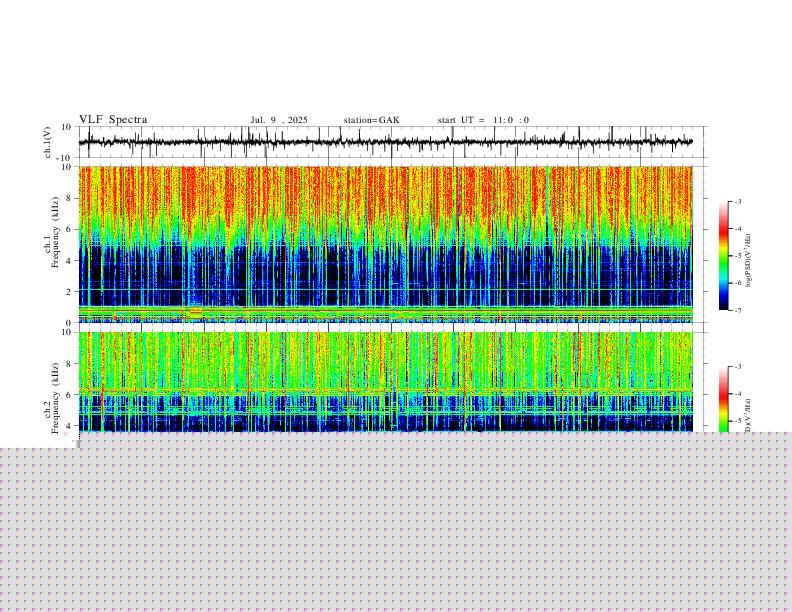Screen dimensions: 792x612
Task: Click the "8" kHz tick on ch.2 axis
Action: 69,364
